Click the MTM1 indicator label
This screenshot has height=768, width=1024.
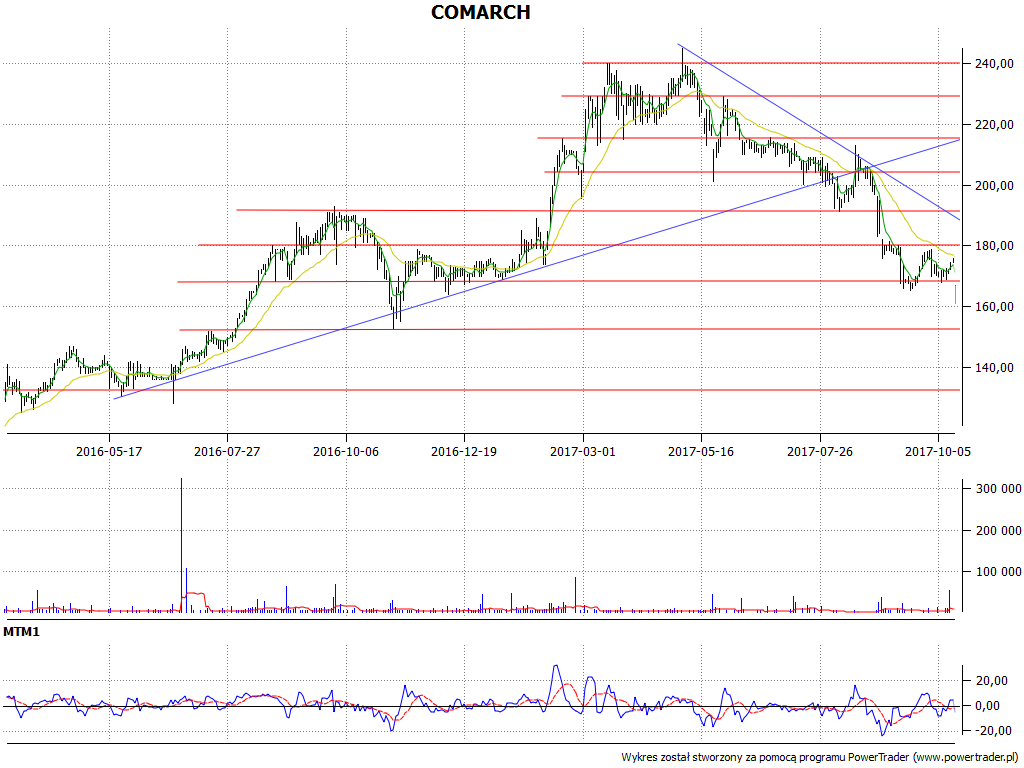coord(22,632)
